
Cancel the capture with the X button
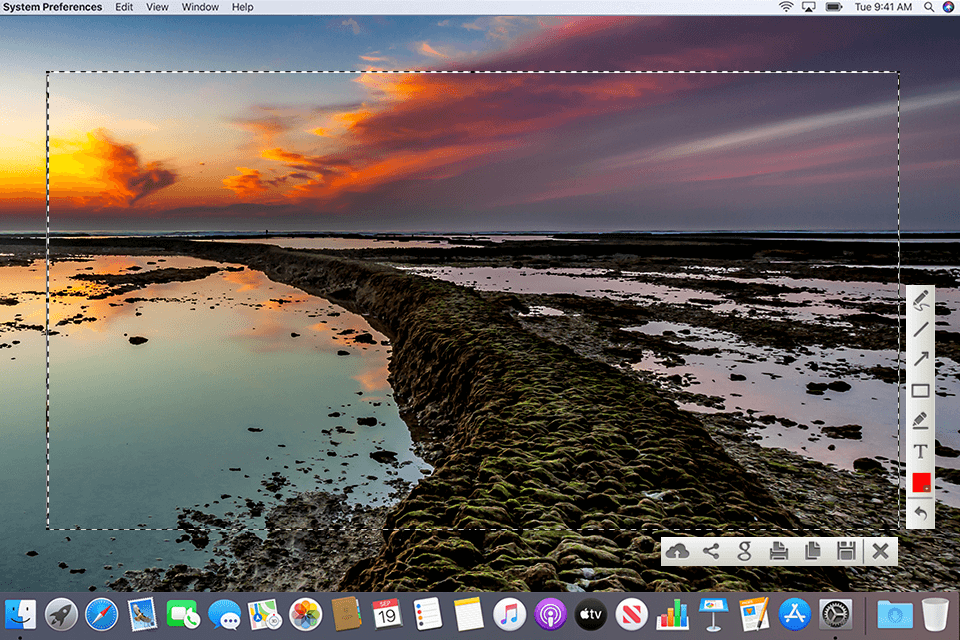[880, 550]
